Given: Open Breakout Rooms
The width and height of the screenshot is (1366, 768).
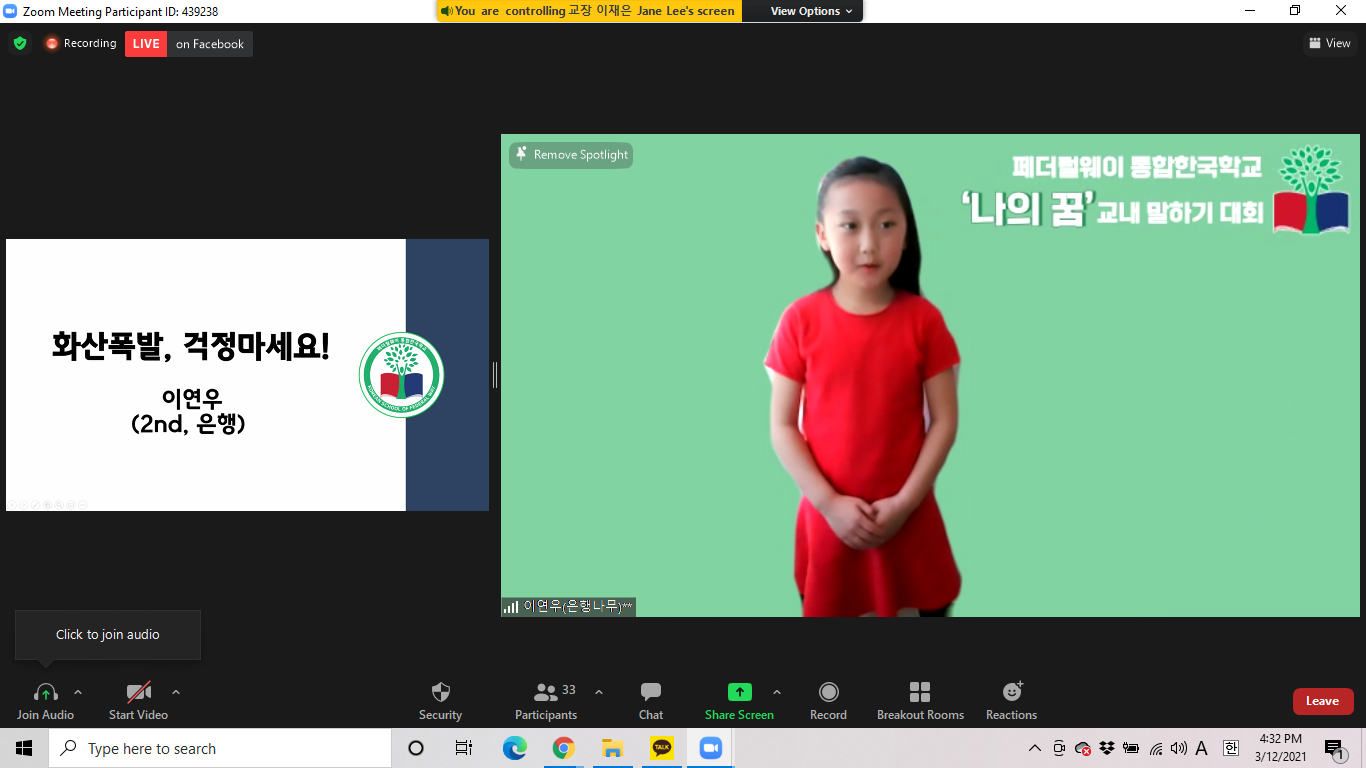Looking at the screenshot, I should pos(920,692).
